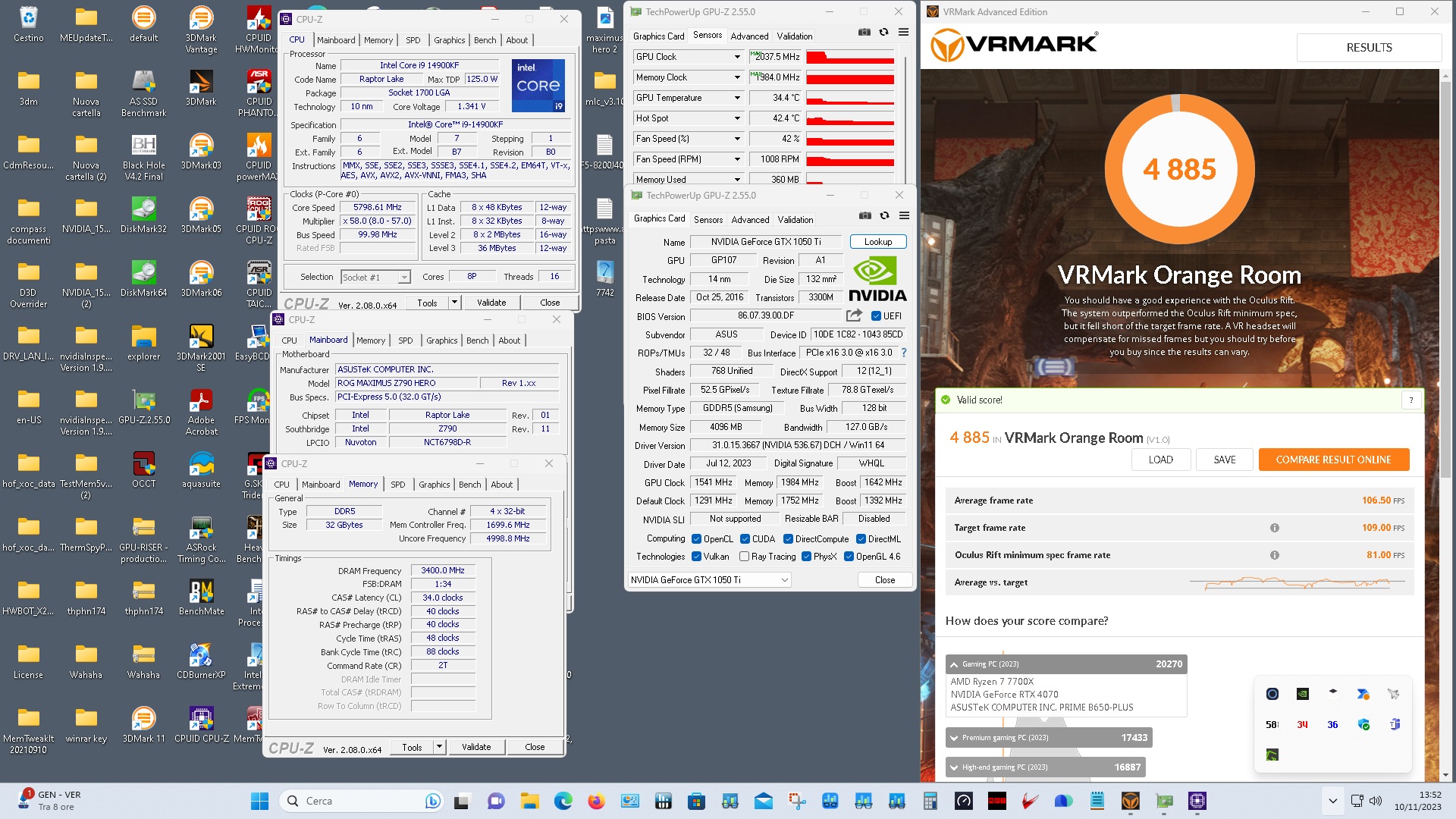The width and height of the screenshot is (1456, 819).
Task: Click the refresh icon in GPU-Z Sensors window
Action: point(883,33)
